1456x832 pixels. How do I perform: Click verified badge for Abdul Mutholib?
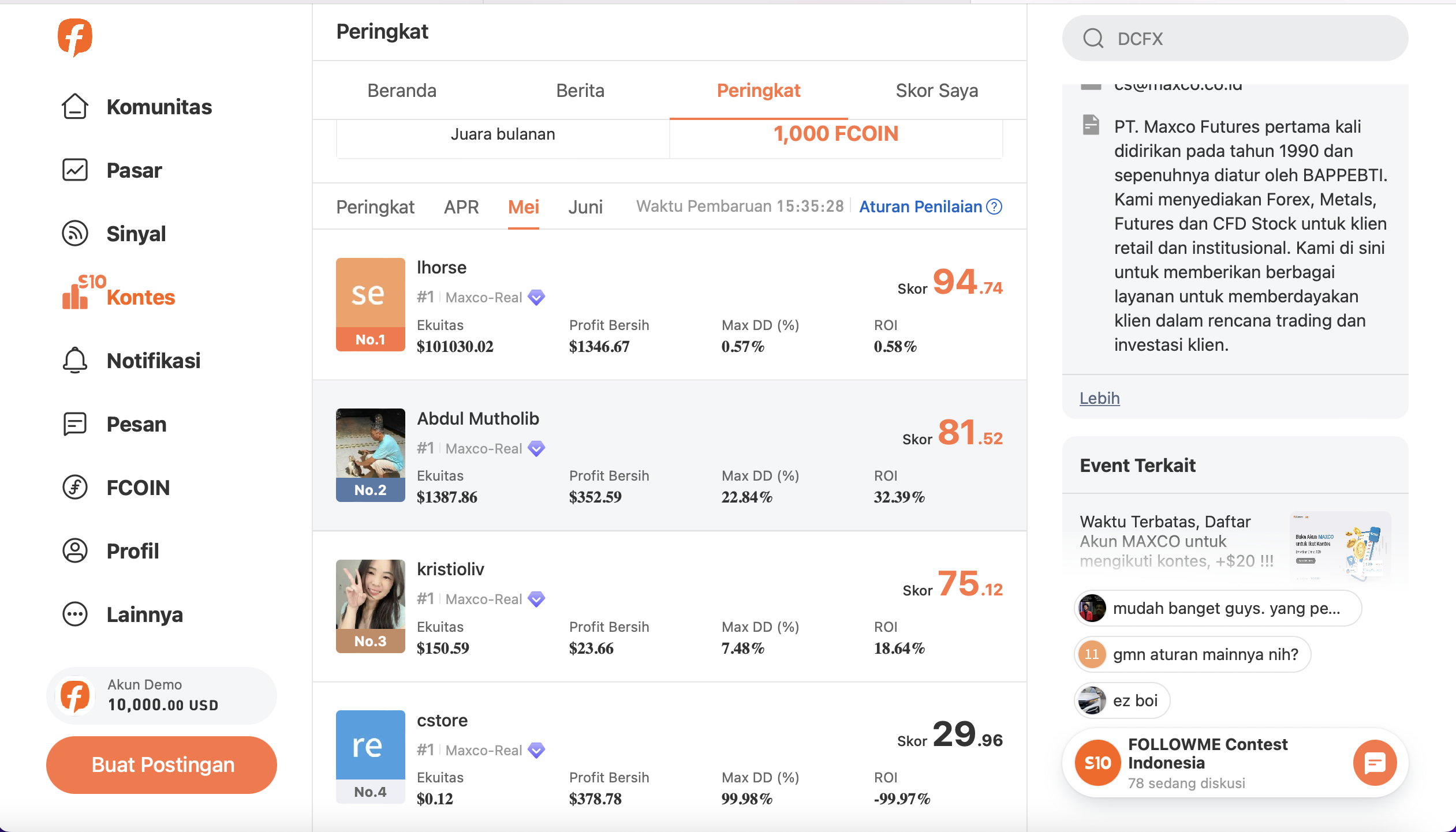click(x=536, y=449)
